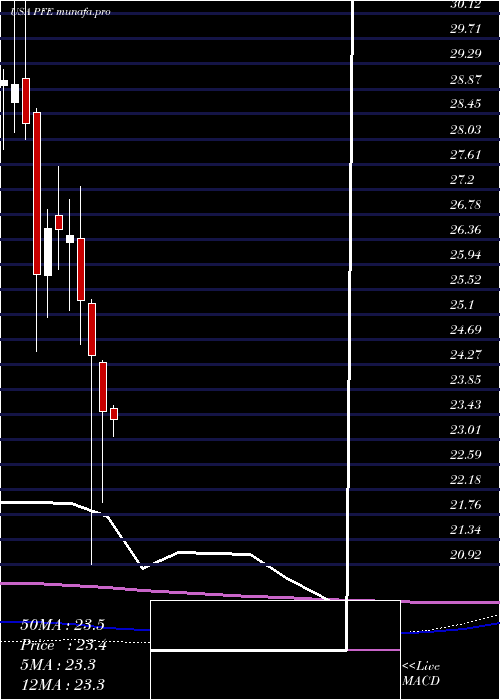Click the 22.18 price axis label
The height and width of the screenshot is (700, 500).
click(x=466, y=479)
